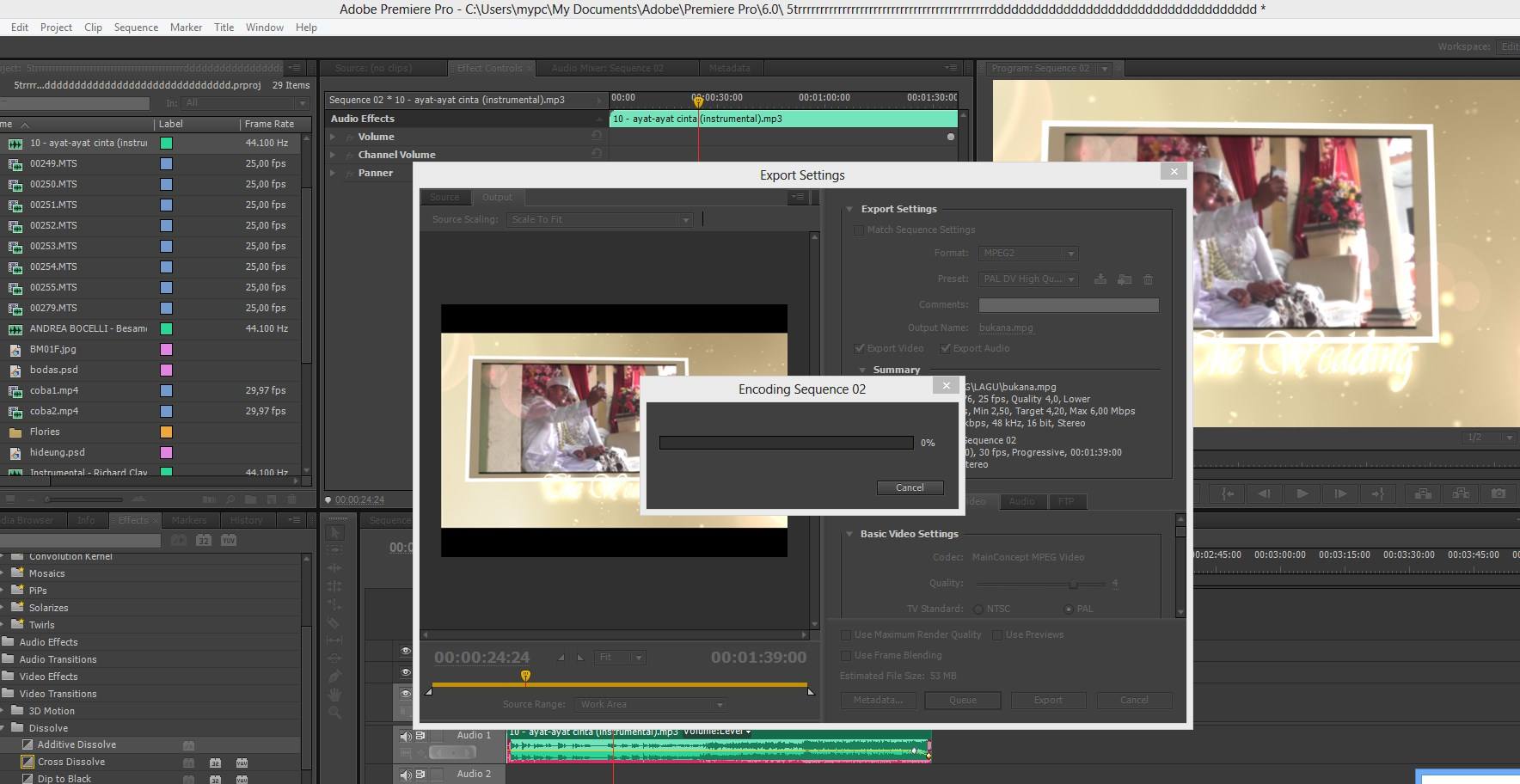
Task: Open the Preset dropdown showing PAL DV High Quality
Action: (1028, 279)
